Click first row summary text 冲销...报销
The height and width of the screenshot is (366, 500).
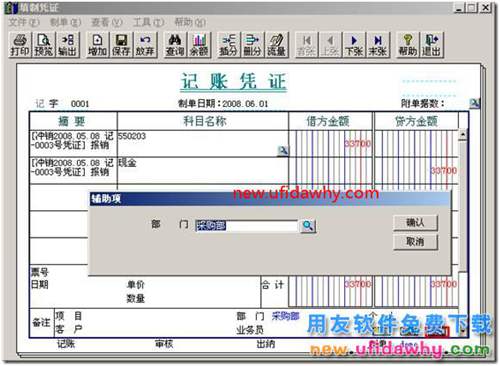(72, 140)
